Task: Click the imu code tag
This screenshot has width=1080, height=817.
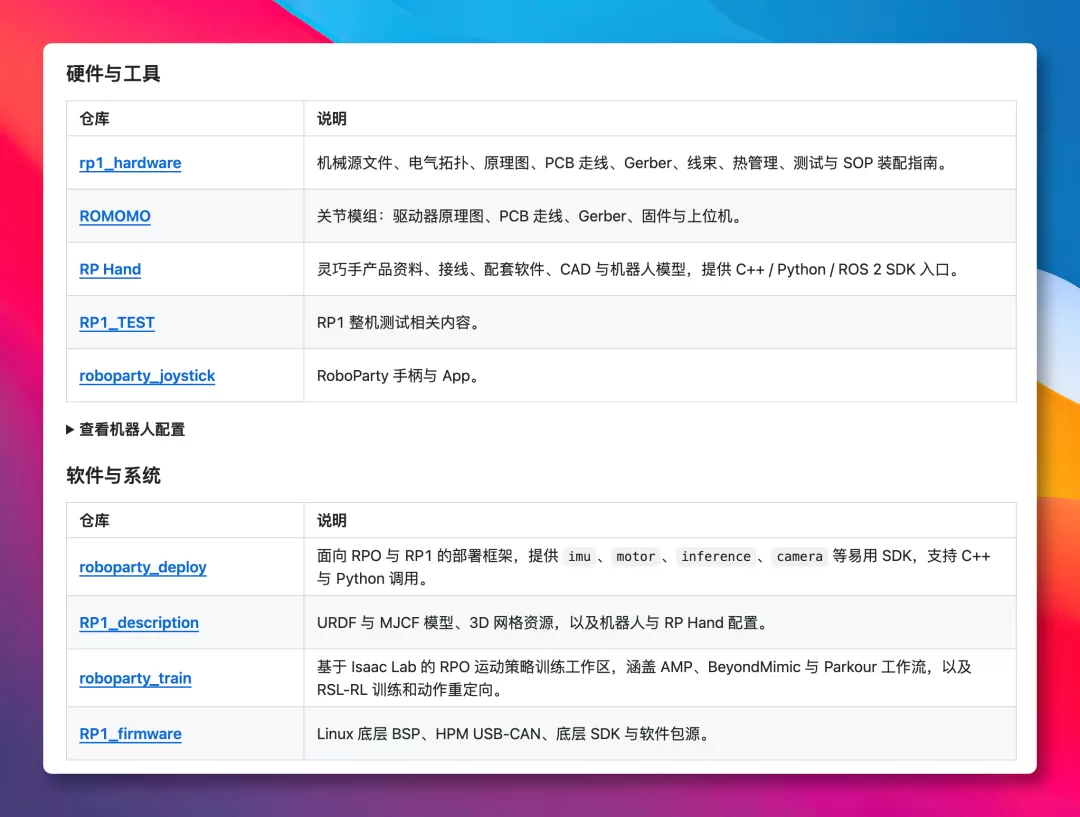Action: [579, 557]
